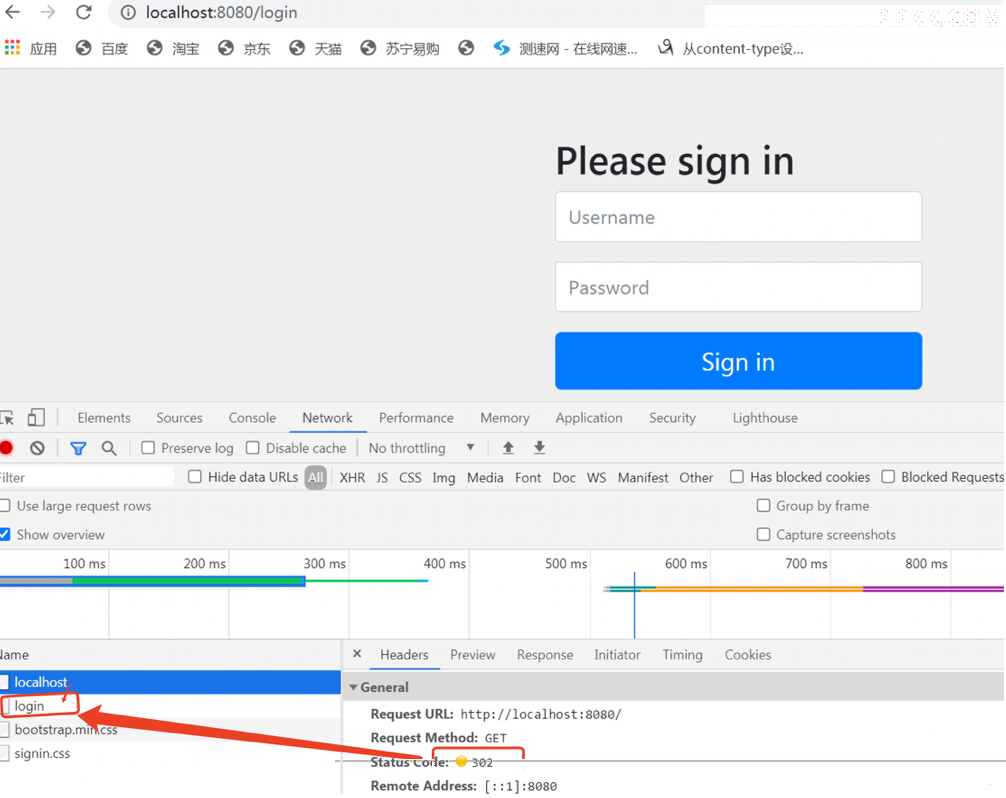This screenshot has width=1006, height=798.
Task: Open the No throttling dropdown
Action: [422, 448]
